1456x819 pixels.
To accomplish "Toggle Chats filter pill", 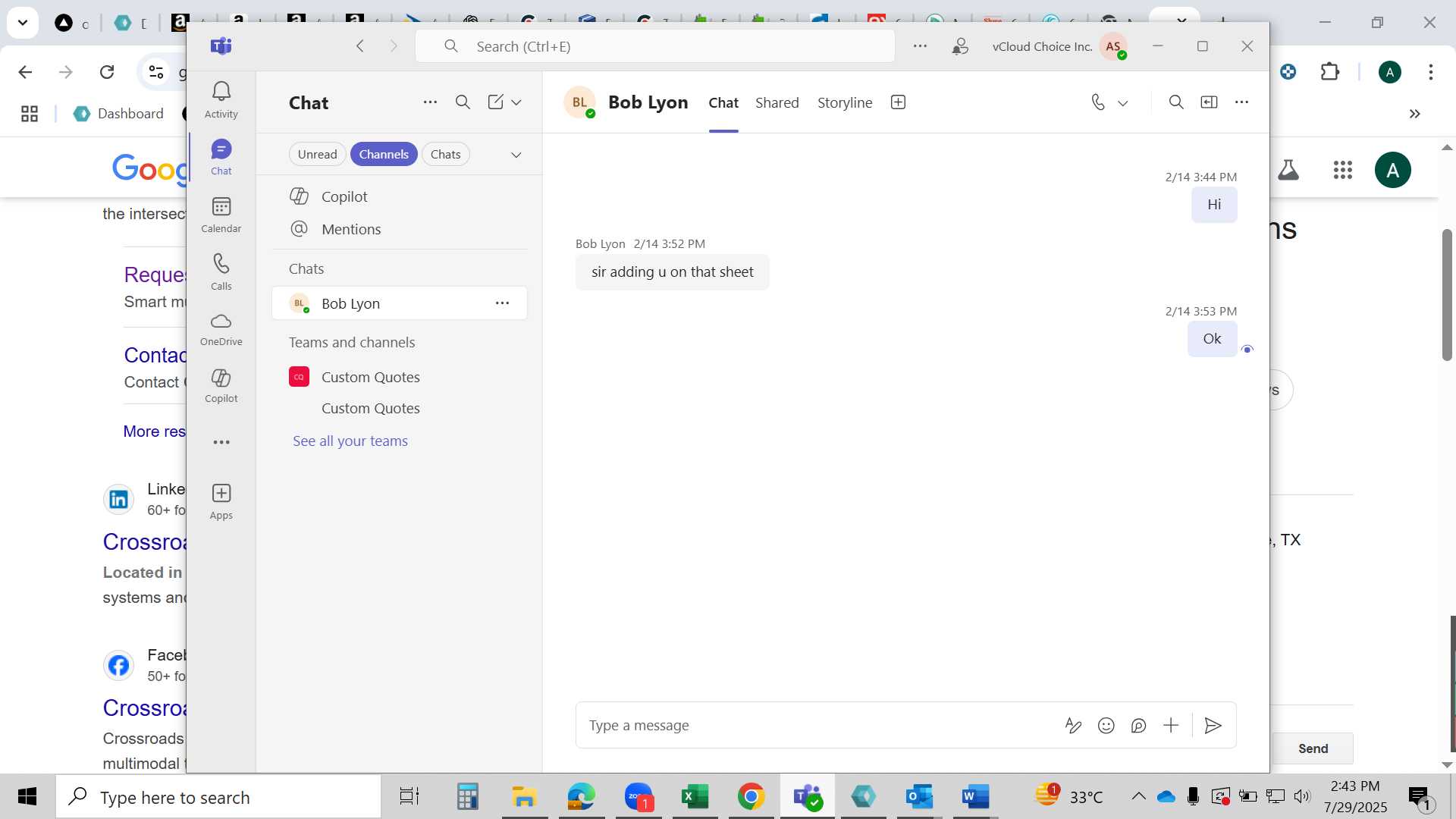I will tap(445, 154).
